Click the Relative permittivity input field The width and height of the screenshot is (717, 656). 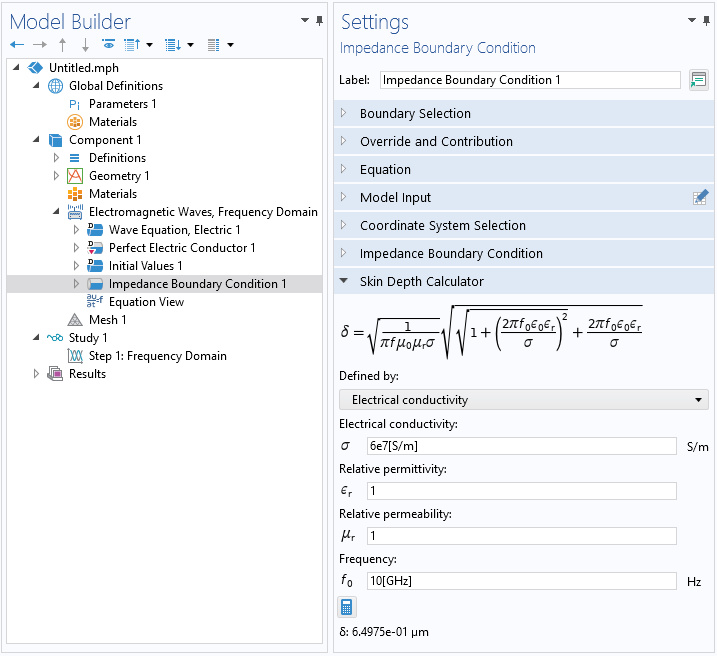[522, 491]
